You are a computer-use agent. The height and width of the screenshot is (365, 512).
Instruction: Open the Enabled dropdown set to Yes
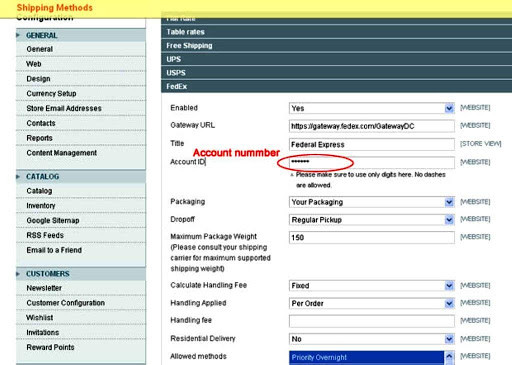(372, 108)
